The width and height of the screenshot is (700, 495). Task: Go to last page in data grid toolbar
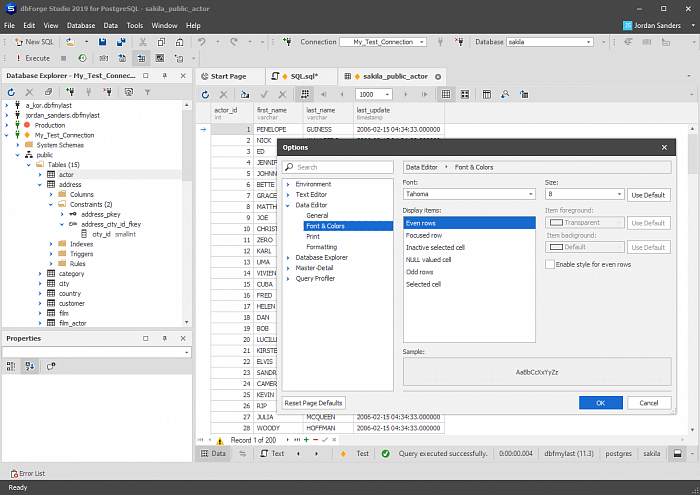pos(424,95)
